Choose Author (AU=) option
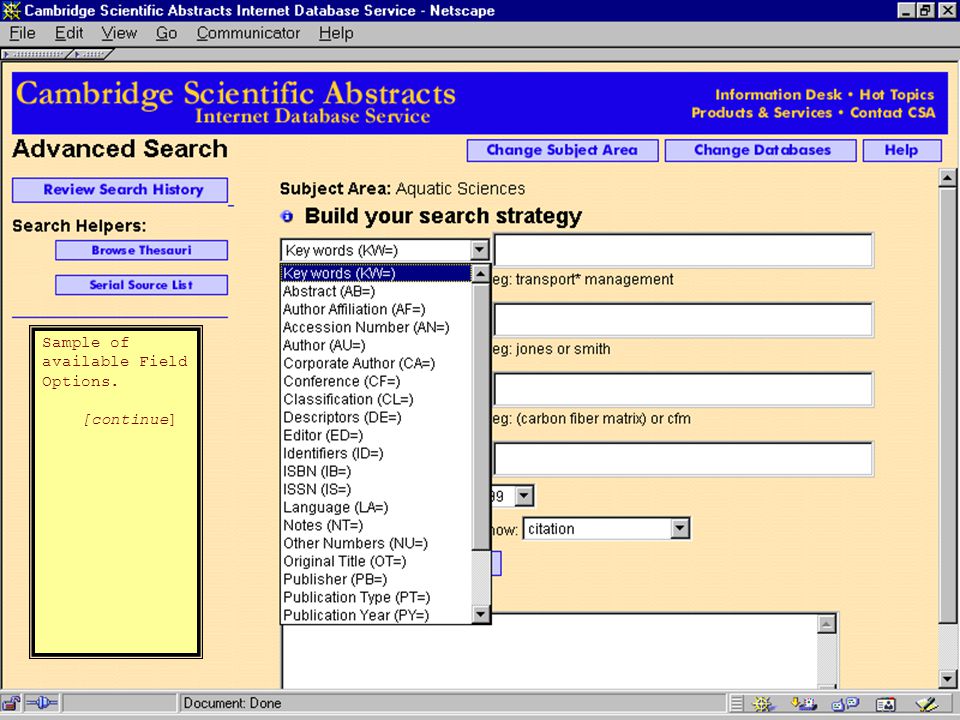The width and height of the screenshot is (960, 720). 377,345
